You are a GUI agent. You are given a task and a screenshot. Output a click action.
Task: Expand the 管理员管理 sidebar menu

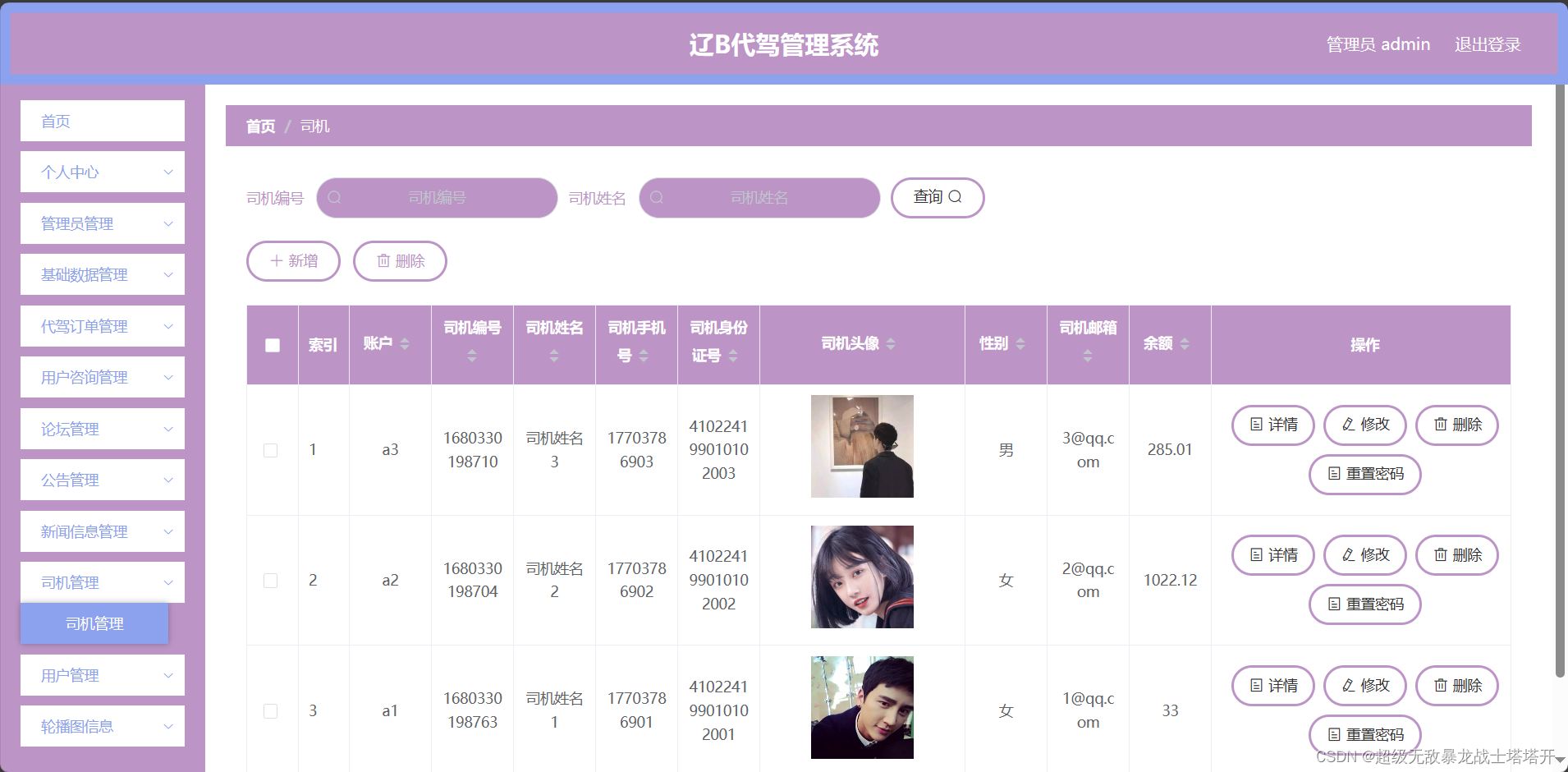(103, 223)
